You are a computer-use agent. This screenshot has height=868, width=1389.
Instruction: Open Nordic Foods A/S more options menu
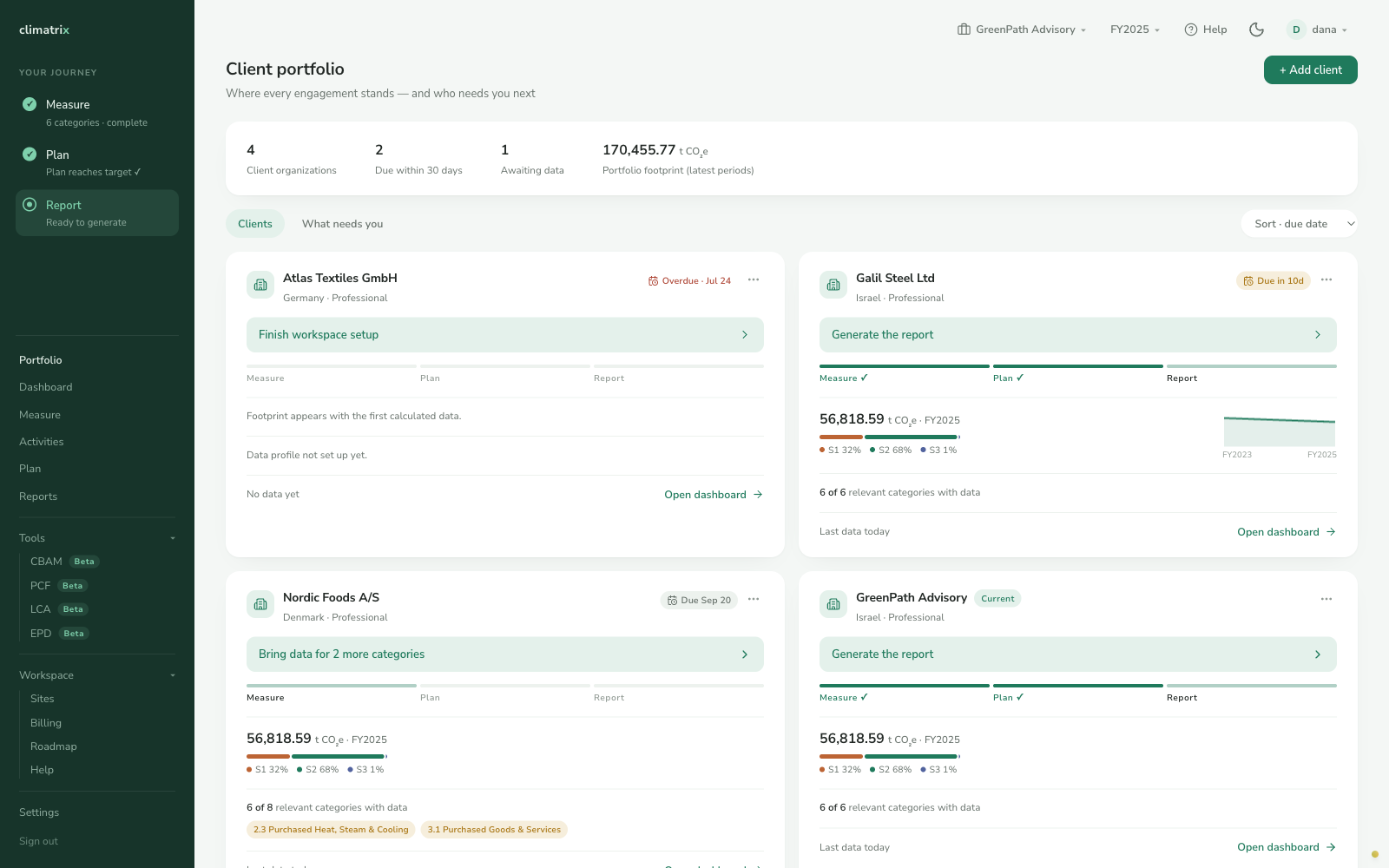754,599
